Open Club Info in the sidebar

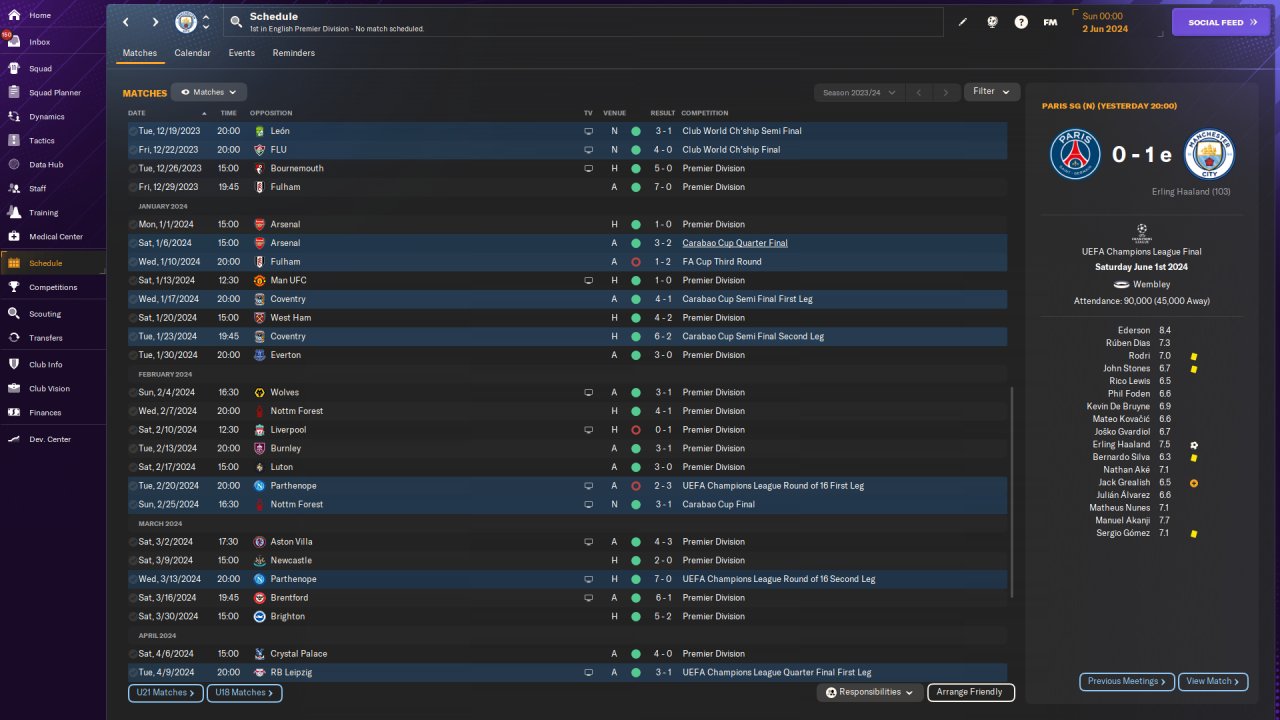[x=45, y=365]
